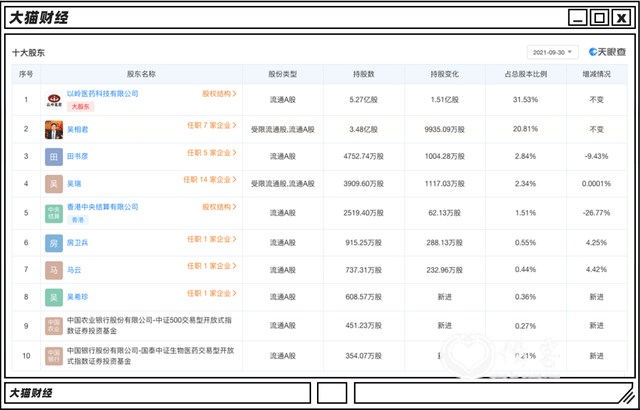640x410 pixels.
Task: Minimize the 大猫财经 window
Action: pyautogui.click(x=578, y=18)
